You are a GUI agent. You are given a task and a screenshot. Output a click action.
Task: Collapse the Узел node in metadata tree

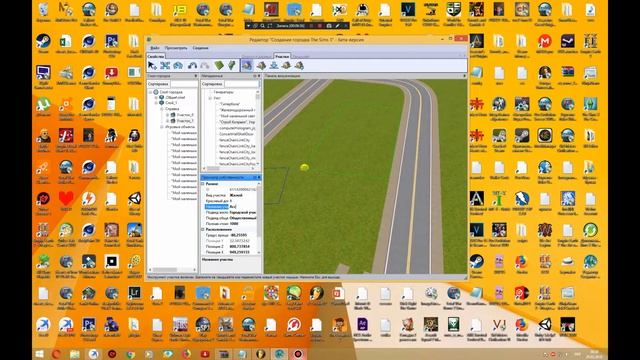(x=210, y=98)
